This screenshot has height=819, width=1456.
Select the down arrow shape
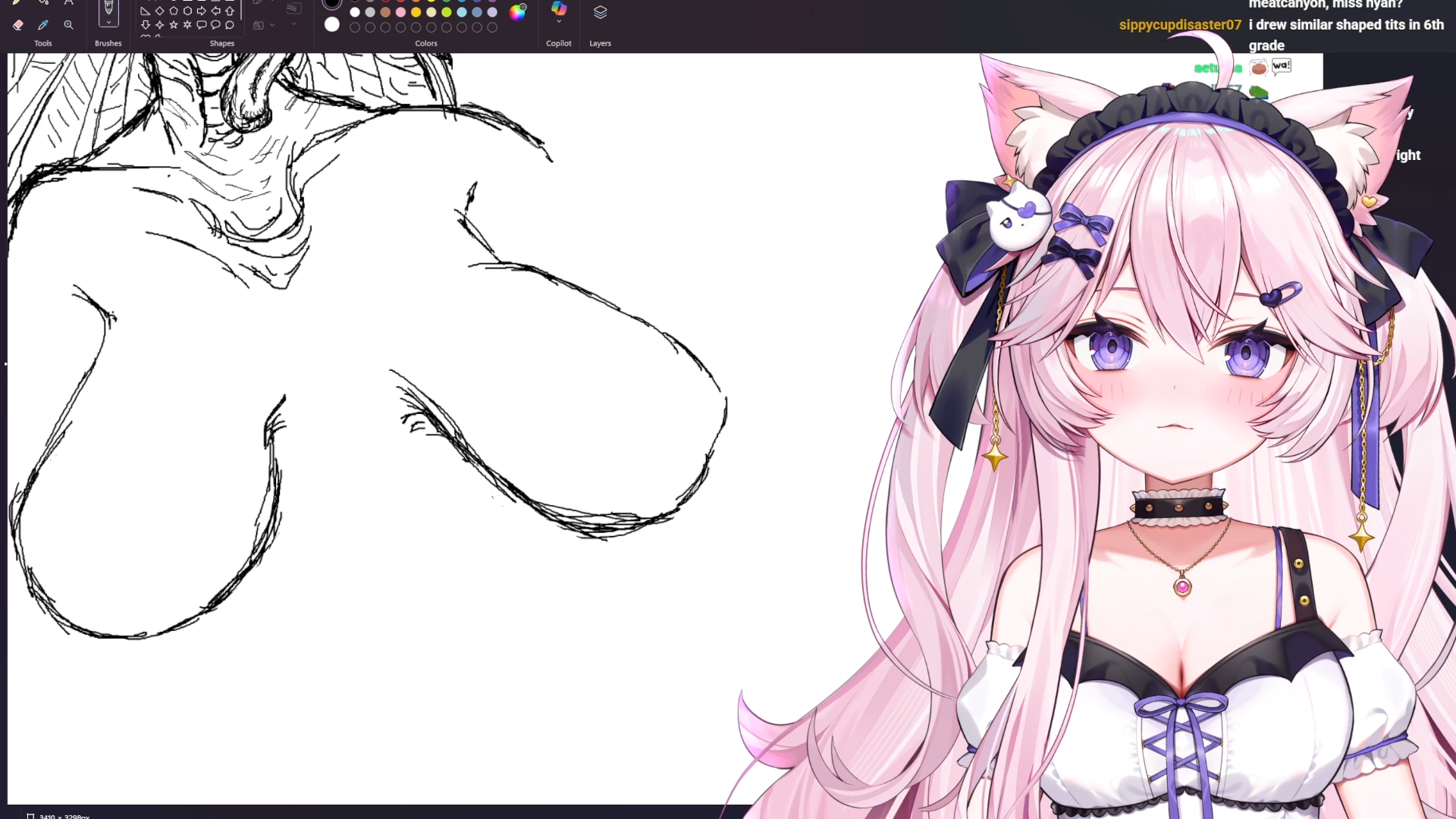pos(146,25)
